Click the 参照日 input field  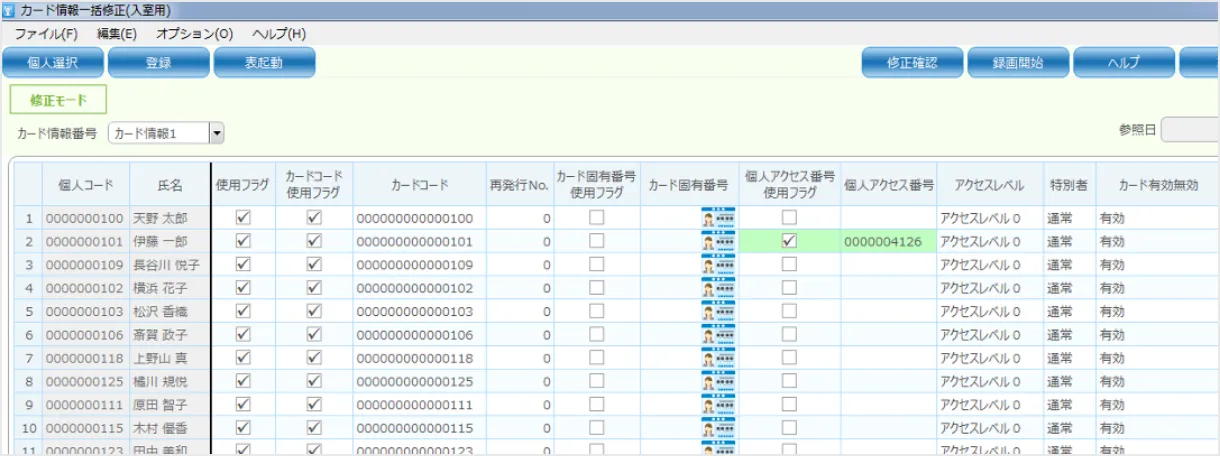pyautogui.click(x=1190, y=130)
